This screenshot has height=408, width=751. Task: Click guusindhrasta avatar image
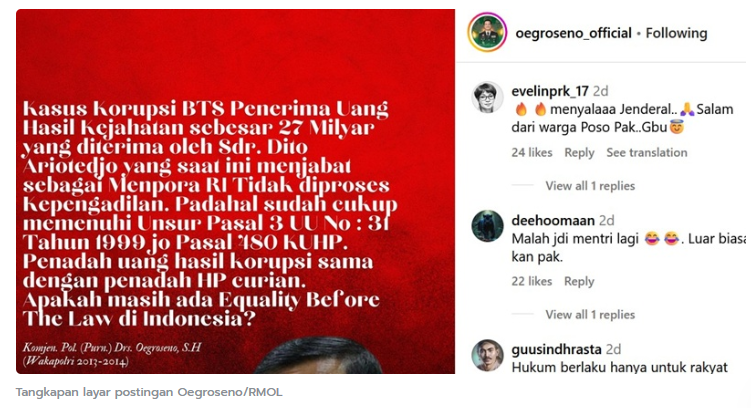tap(488, 355)
